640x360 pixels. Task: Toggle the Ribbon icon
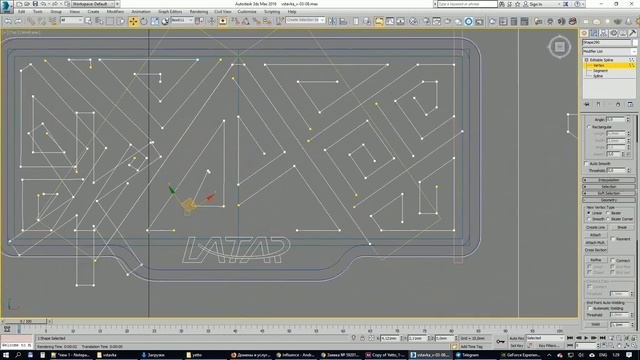tap(379, 21)
